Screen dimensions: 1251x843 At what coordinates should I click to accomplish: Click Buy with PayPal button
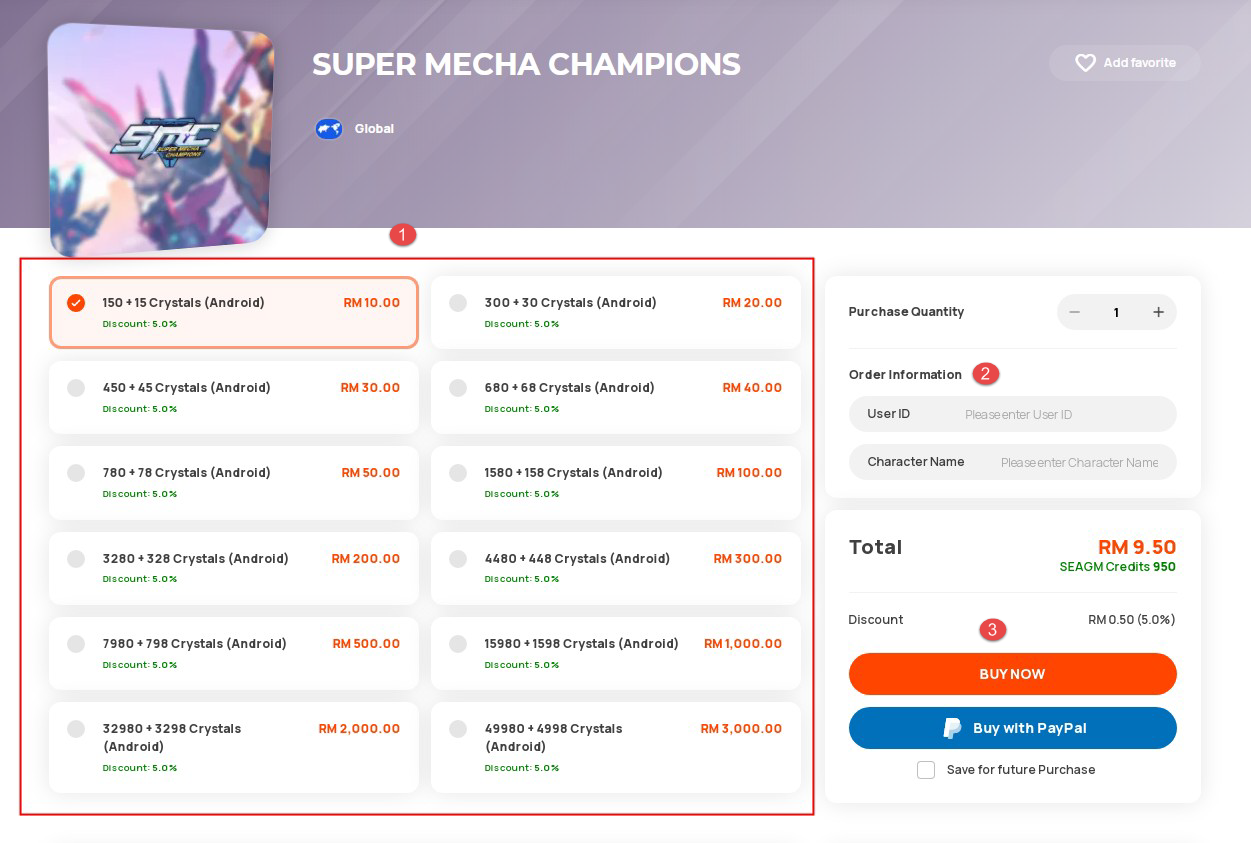[x=1012, y=728]
